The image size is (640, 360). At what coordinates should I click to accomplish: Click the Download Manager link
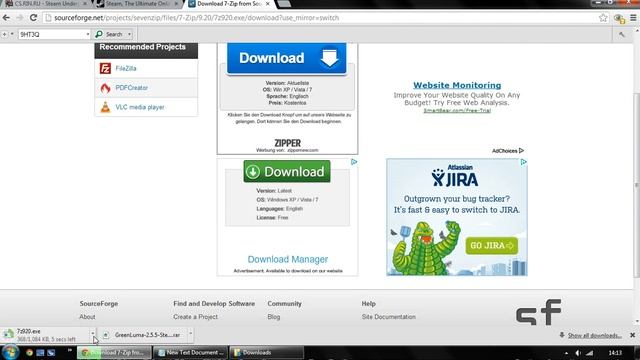(x=288, y=259)
